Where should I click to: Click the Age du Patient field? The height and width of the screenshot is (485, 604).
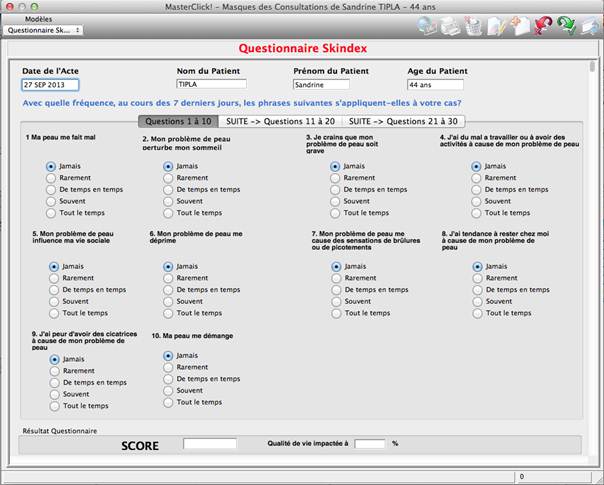click(x=435, y=84)
